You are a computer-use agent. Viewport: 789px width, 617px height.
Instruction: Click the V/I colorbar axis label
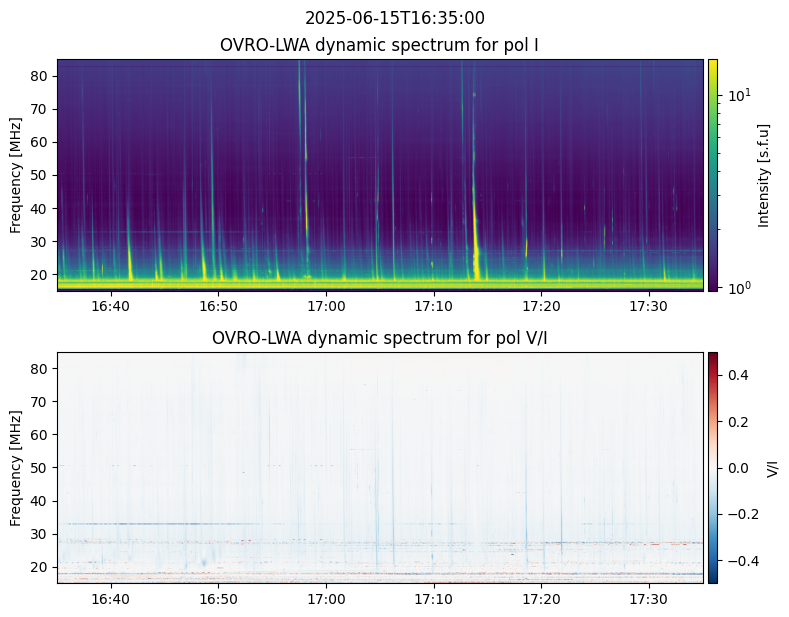[772, 467]
